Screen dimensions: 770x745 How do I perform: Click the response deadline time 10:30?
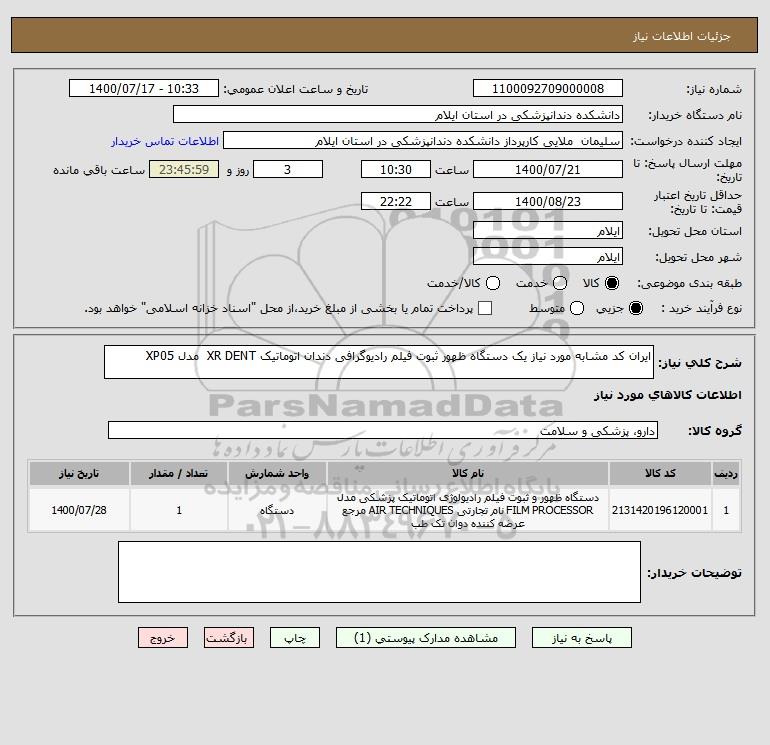(396, 170)
